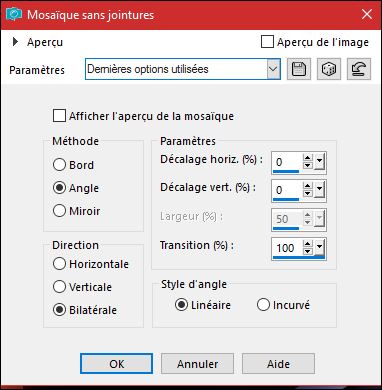The width and height of the screenshot is (382, 390).
Task: Choose the Horizontale direction
Action: (x=59, y=264)
